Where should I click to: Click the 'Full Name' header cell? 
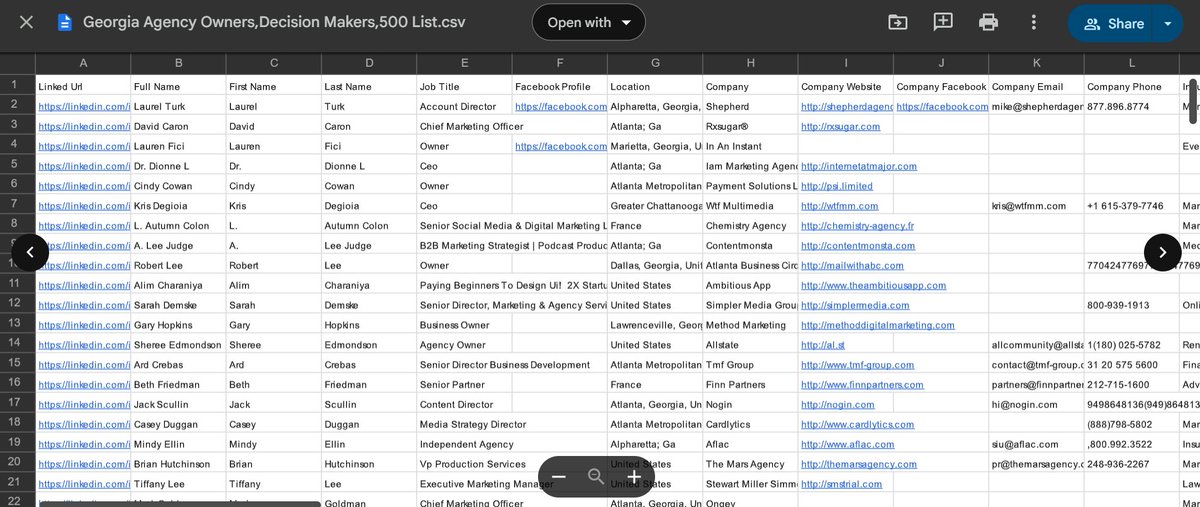178,87
